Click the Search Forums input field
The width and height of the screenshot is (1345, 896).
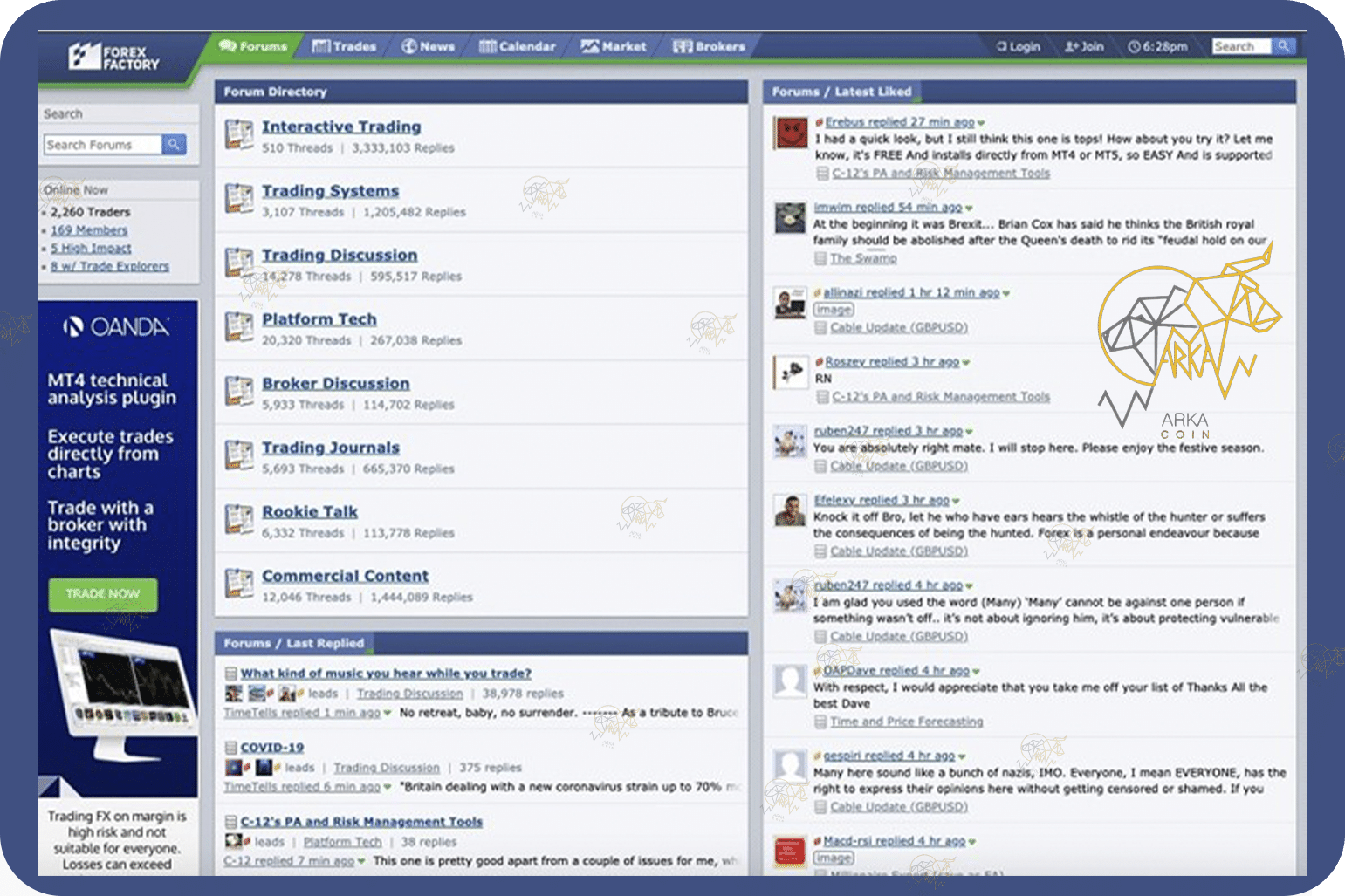(x=102, y=145)
